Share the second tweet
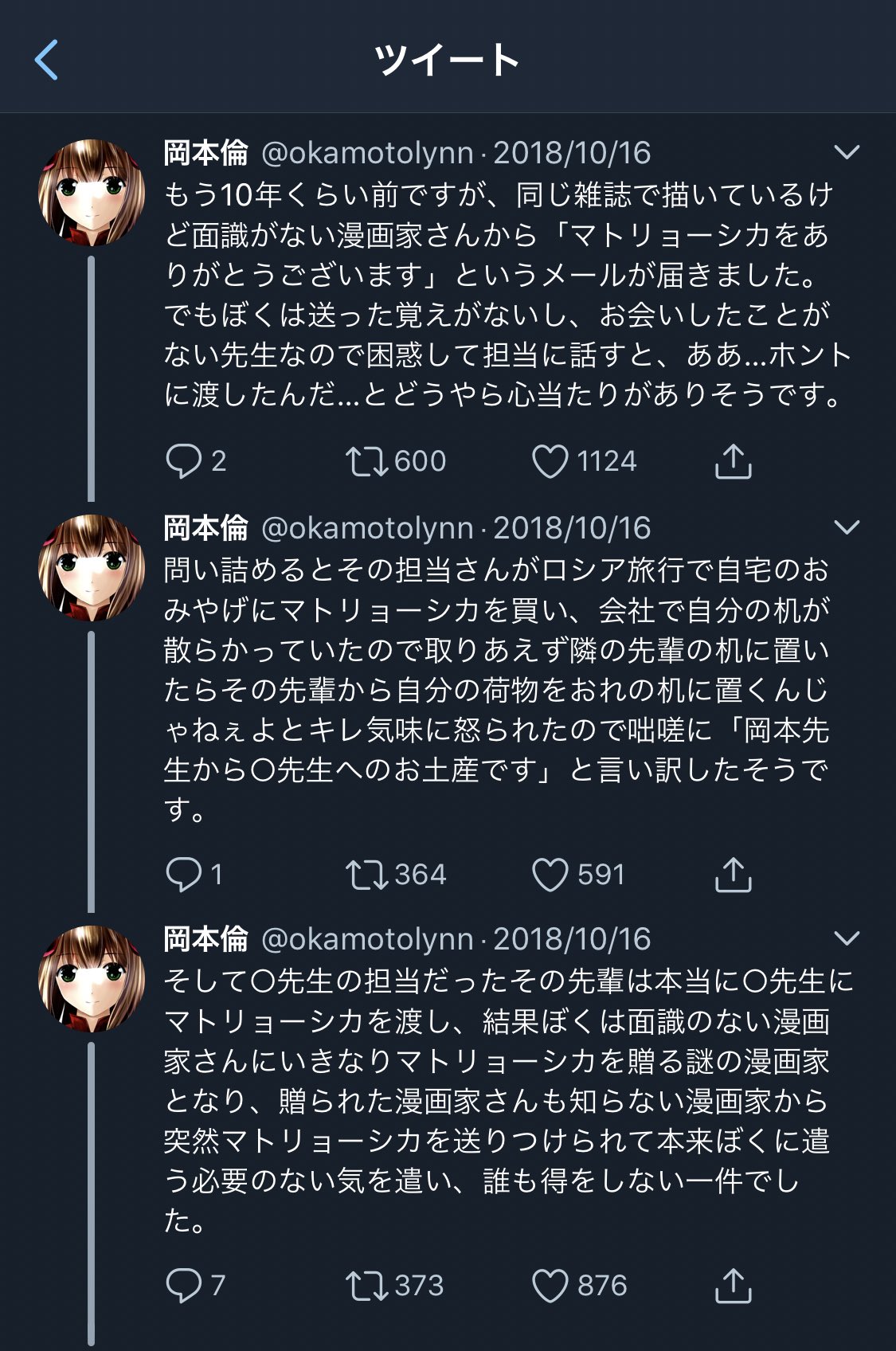 pyautogui.click(x=733, y=875)
